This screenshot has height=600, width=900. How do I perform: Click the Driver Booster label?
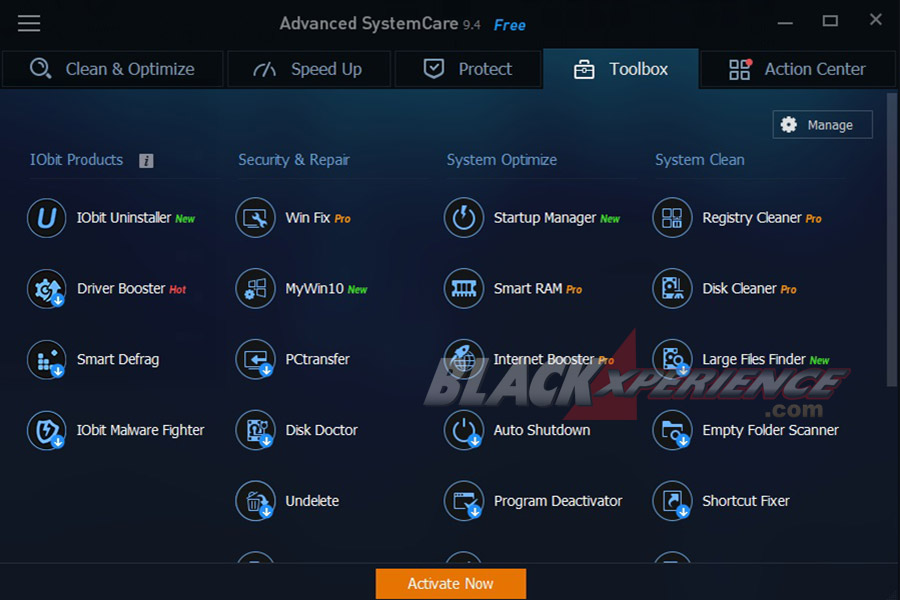[x=121, y=289]
